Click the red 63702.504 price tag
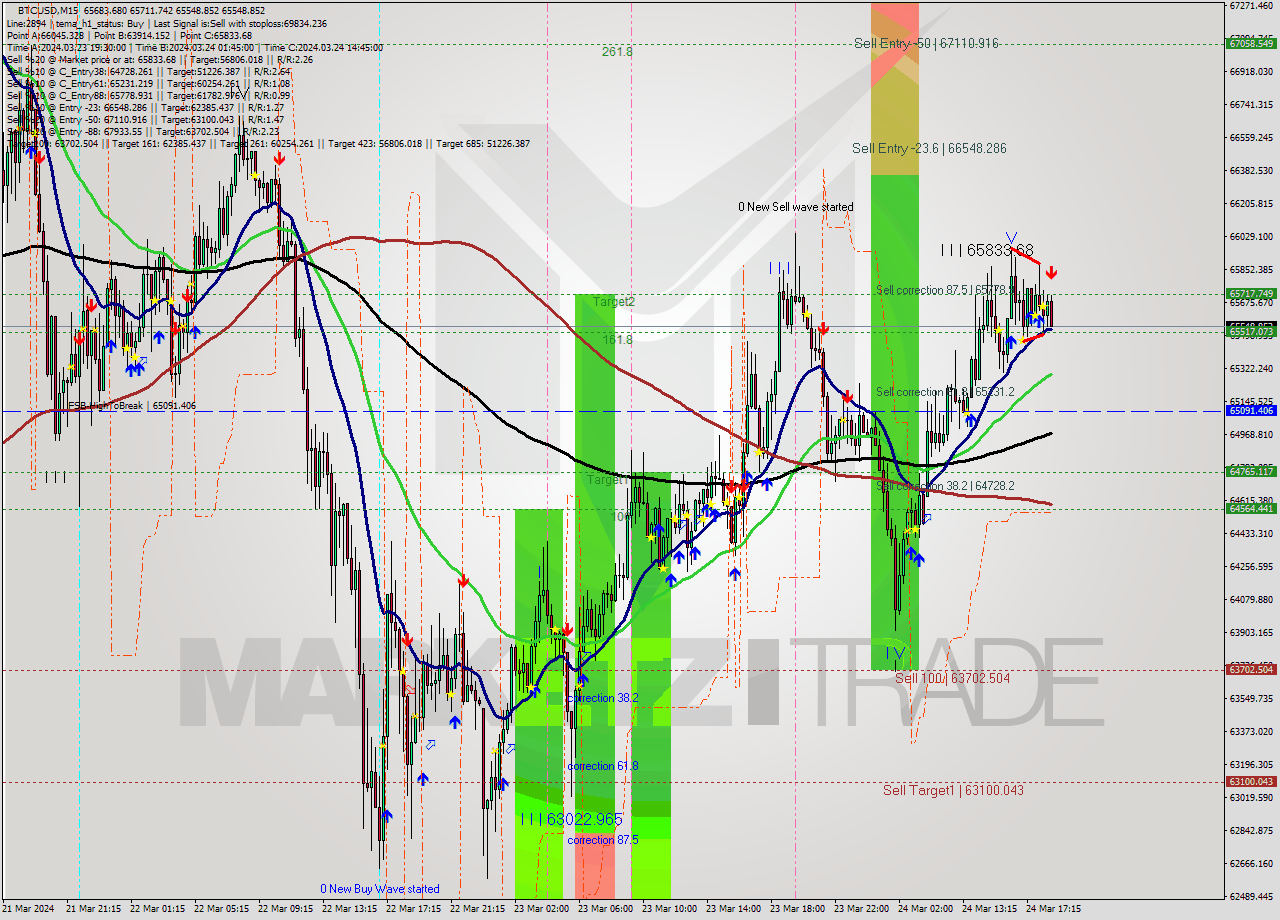 (x=1250, y=670)
